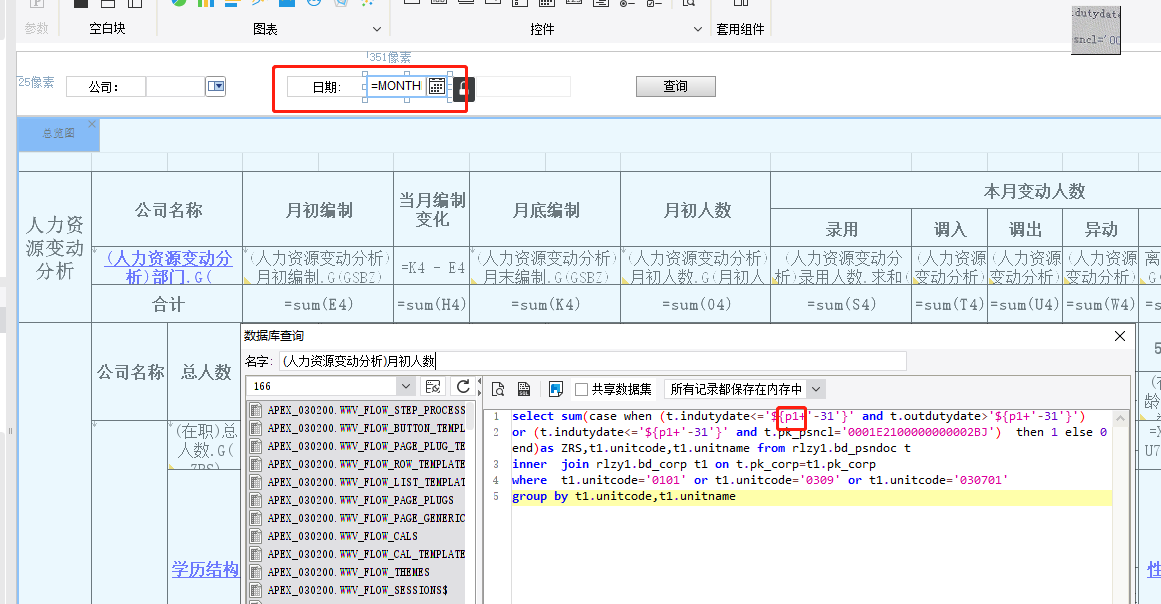Click the table filter icon beside 166

click(x=433, y=386)
